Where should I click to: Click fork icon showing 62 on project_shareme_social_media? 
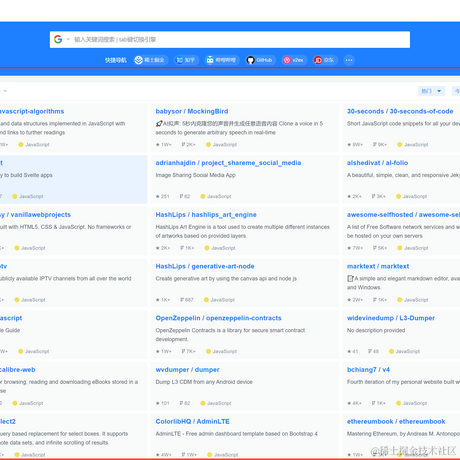point(181,196)
